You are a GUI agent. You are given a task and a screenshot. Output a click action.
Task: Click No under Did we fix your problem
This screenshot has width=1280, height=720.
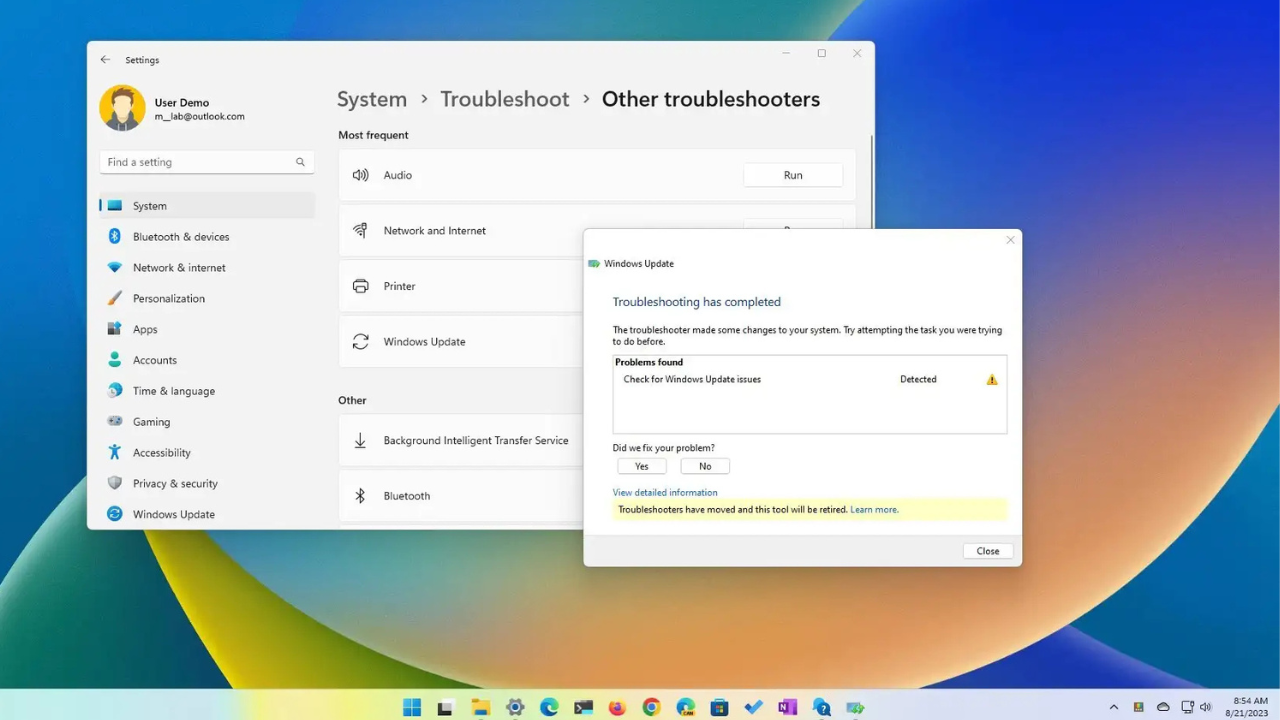pyautogui.click(x=705, y=466)
